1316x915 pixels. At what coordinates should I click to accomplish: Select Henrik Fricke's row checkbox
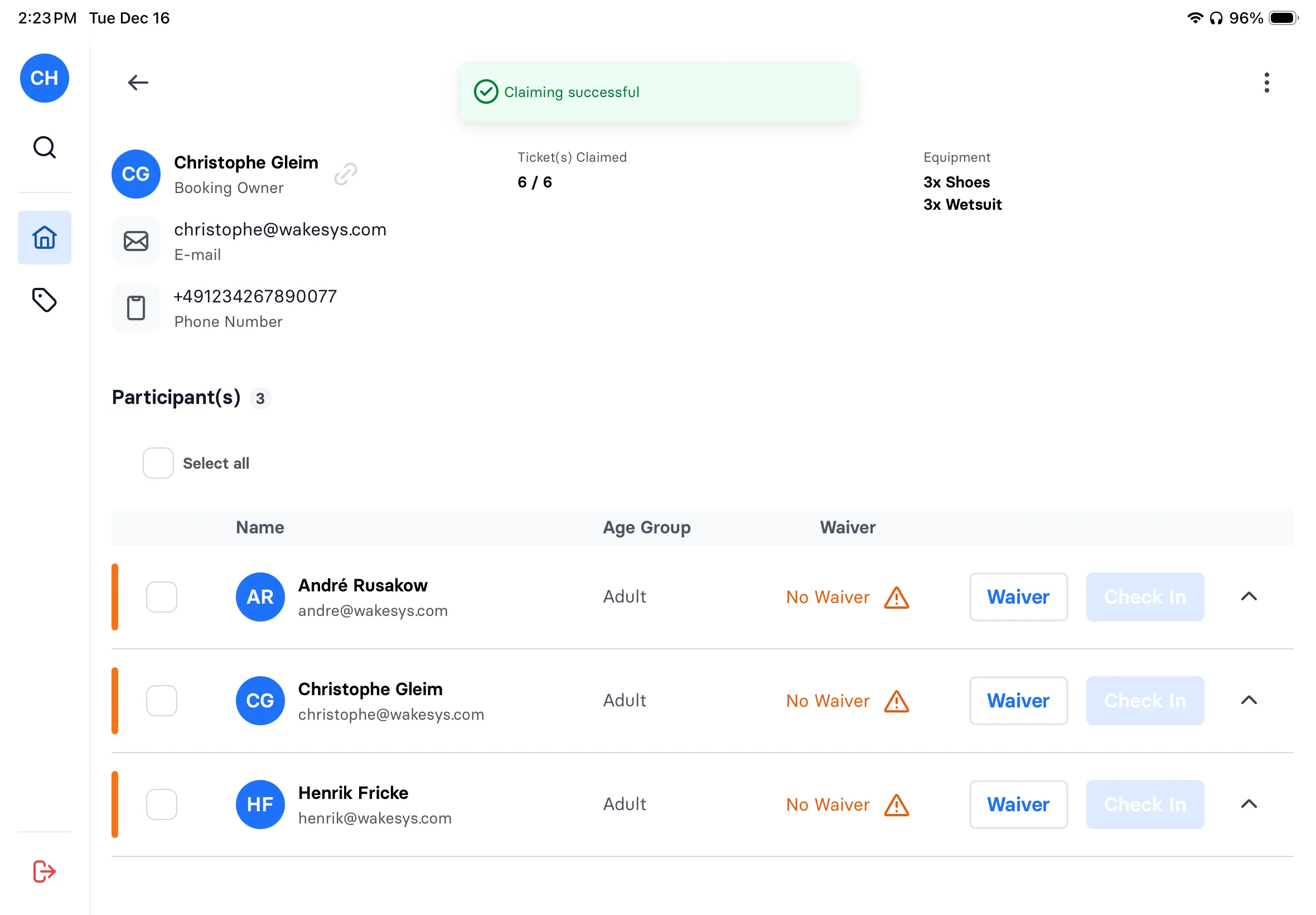pyautogui.click(x=162, y=805)
